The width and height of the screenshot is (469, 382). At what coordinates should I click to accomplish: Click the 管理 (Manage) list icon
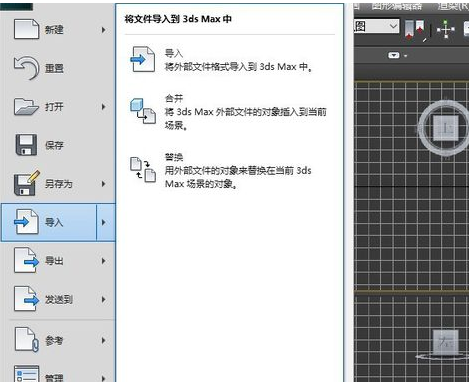pyautogui.click(x=26, y=374)
